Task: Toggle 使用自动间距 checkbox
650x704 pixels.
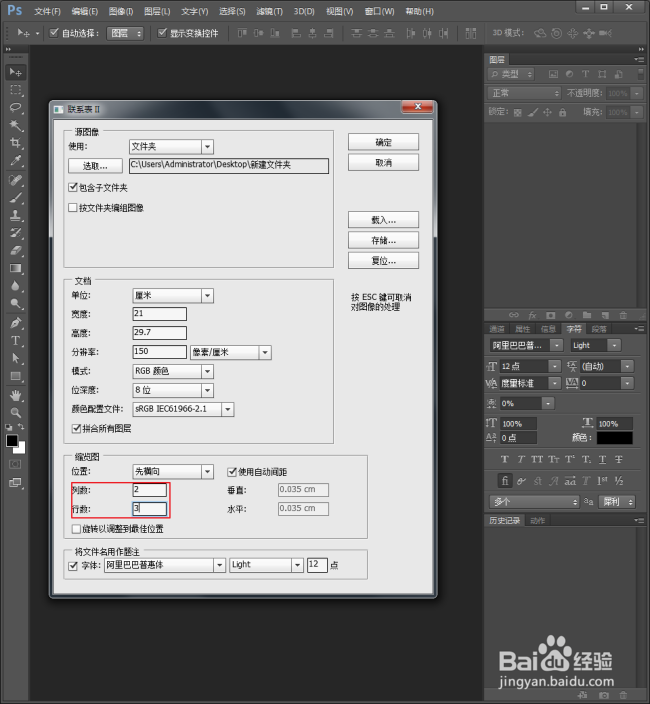Action: point(232,471)
